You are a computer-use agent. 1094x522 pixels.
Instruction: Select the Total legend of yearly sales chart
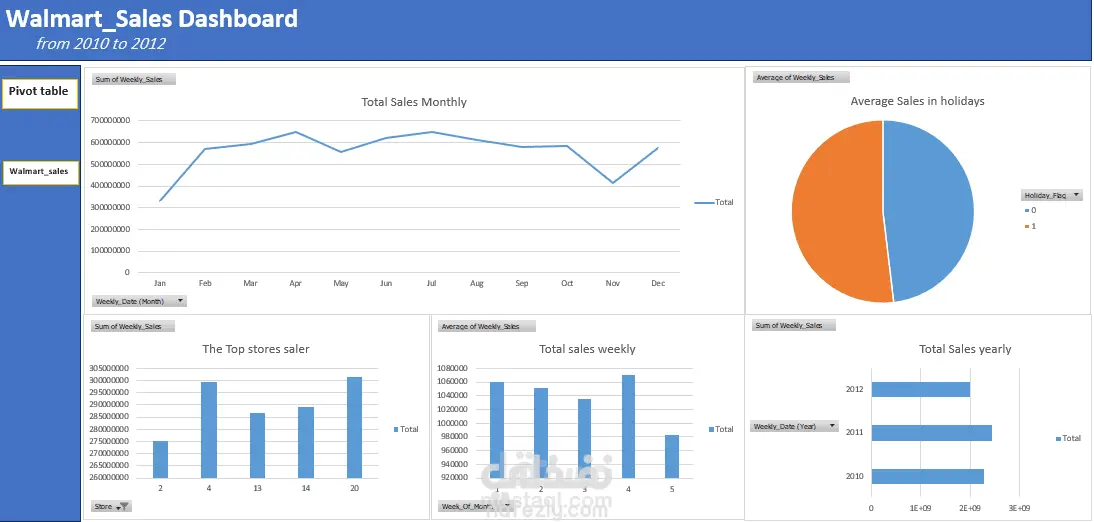point(1068,438)
